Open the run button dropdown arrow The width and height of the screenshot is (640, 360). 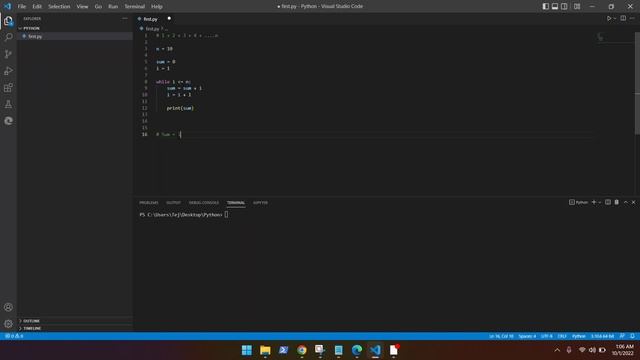tap(615, 18)
